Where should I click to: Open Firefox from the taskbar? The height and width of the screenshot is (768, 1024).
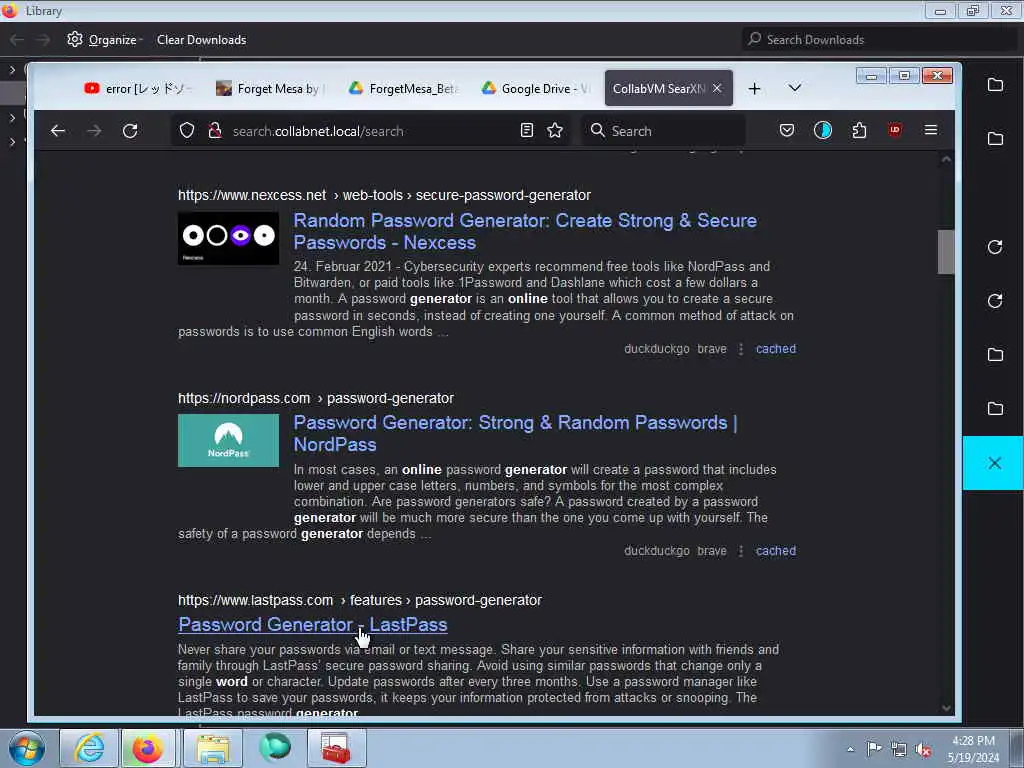(148, 748)
